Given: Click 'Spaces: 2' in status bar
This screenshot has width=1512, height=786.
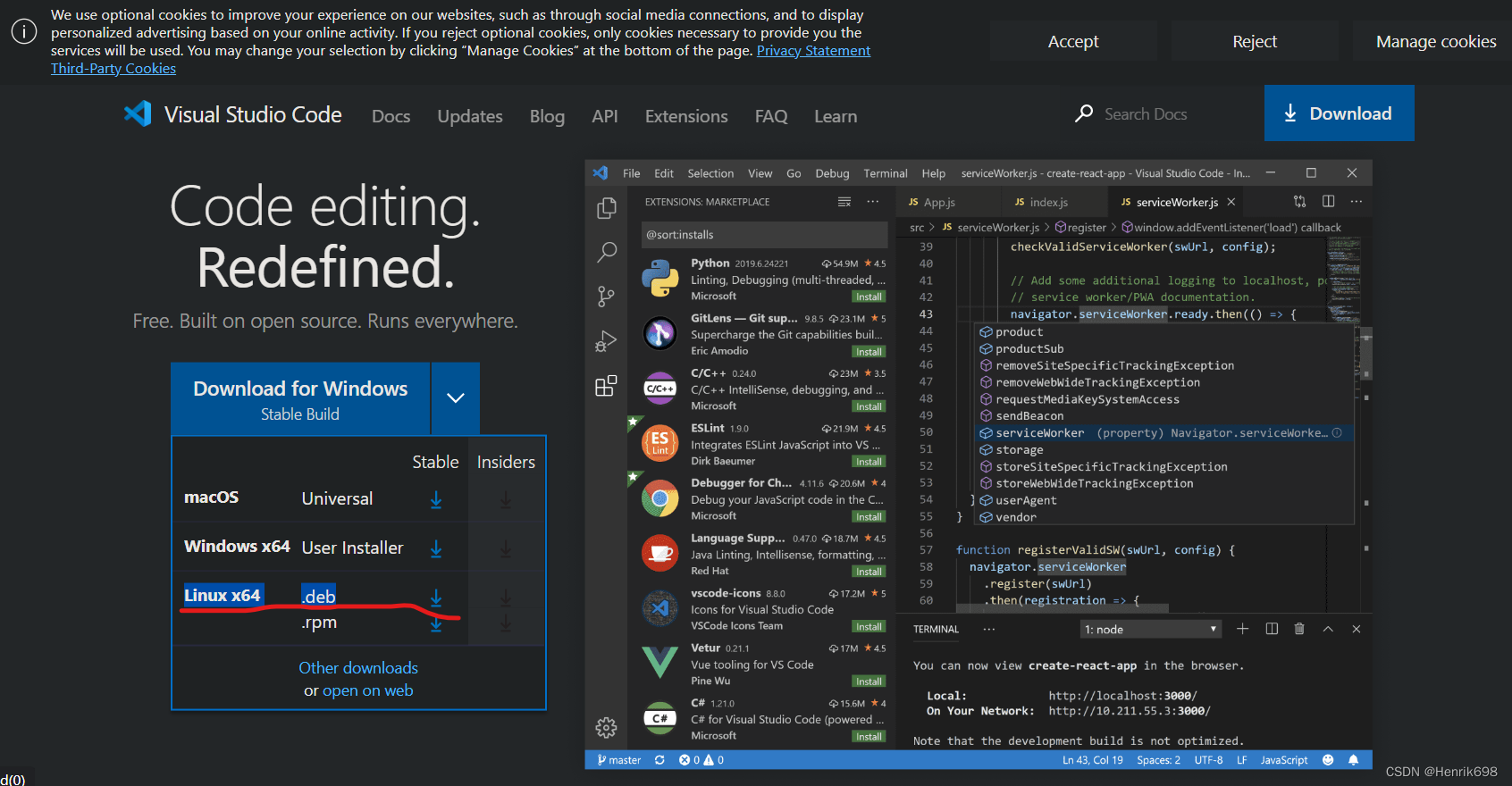Looking at the screenshot, I should tap(1158, 760).
